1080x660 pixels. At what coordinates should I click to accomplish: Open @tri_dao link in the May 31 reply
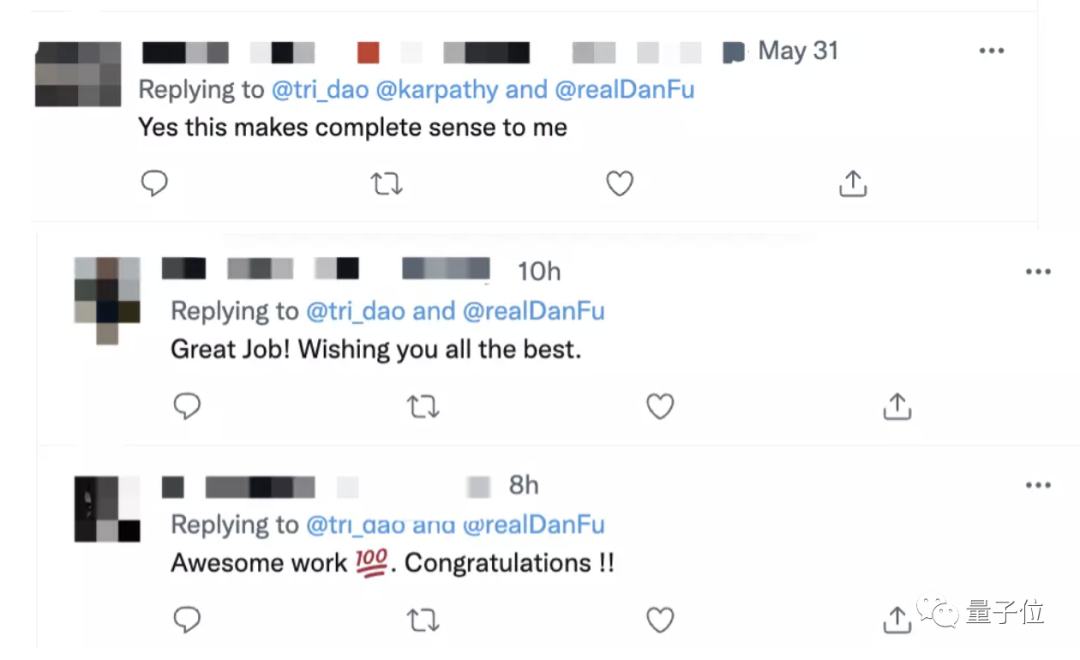(319, 90)
